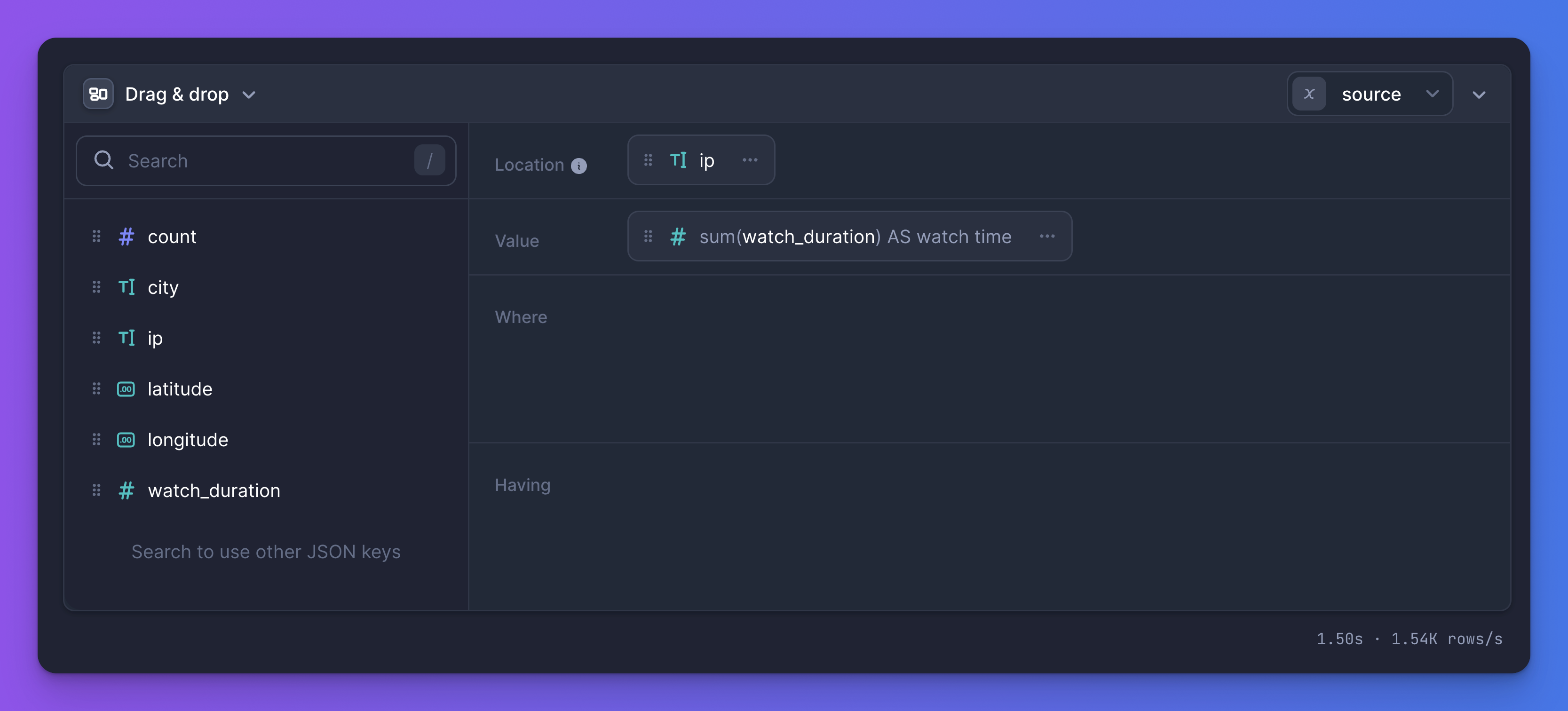Click the decimal type icon beside latitude
This screenshot has width=1568, height=711.
[126, 389]
